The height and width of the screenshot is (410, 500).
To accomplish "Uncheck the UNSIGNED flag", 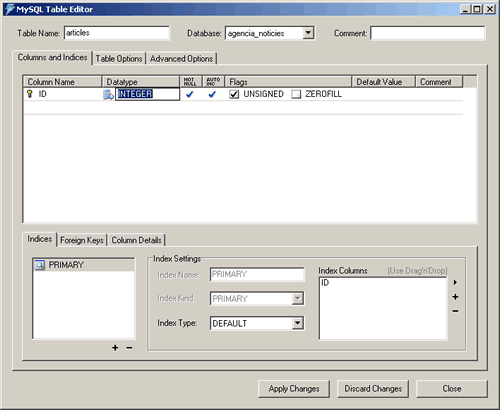I will pos(234,94).
